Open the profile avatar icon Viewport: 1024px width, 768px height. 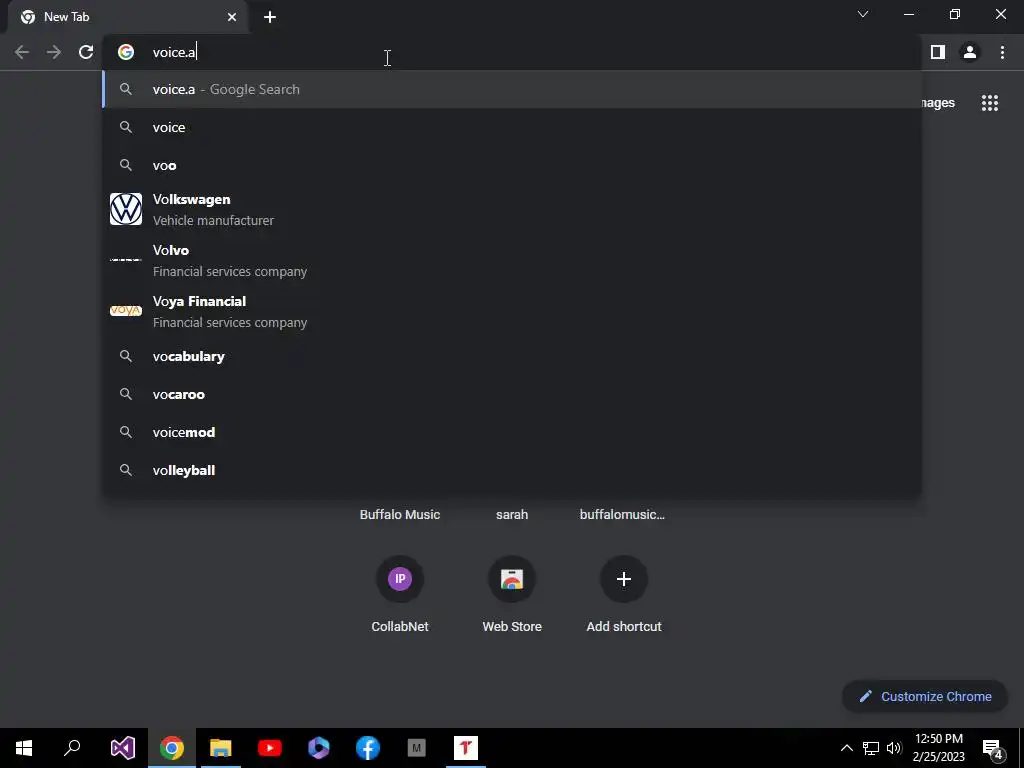pos(970,52)
